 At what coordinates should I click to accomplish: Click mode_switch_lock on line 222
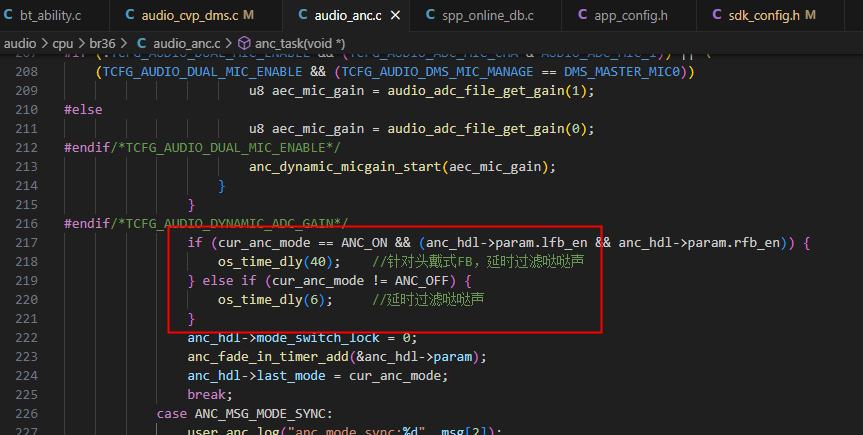tap(318, 338)
